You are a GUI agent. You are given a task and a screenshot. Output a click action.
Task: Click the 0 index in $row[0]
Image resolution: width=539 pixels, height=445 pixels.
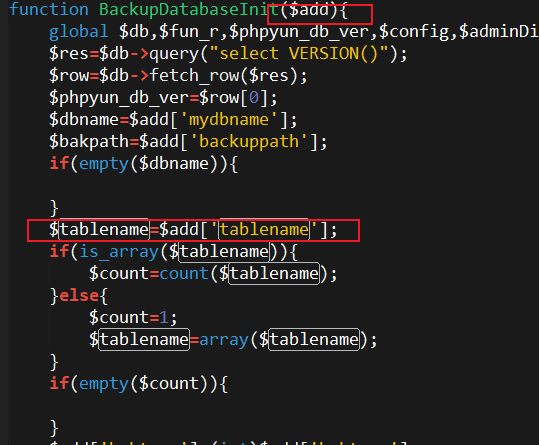point(254,98)
